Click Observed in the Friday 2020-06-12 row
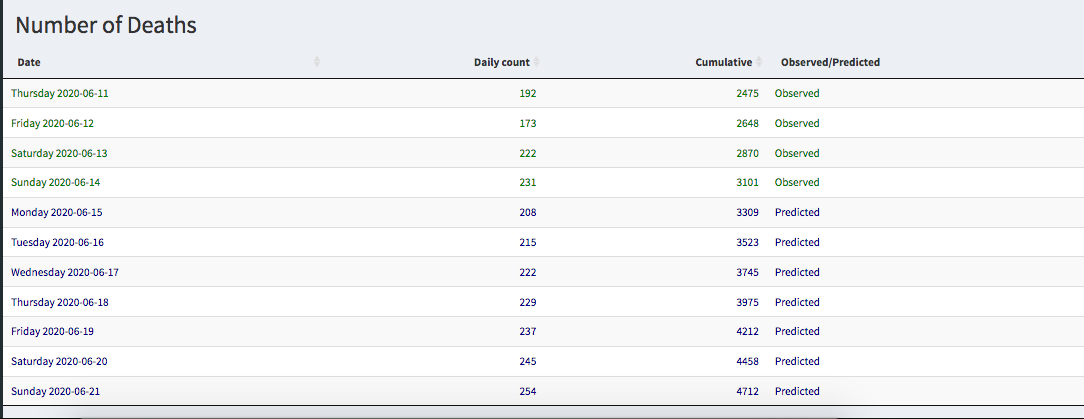Image resolution: width=1084 pixels, height=419 pixels. pyautogui.click(x=797, y=123)
